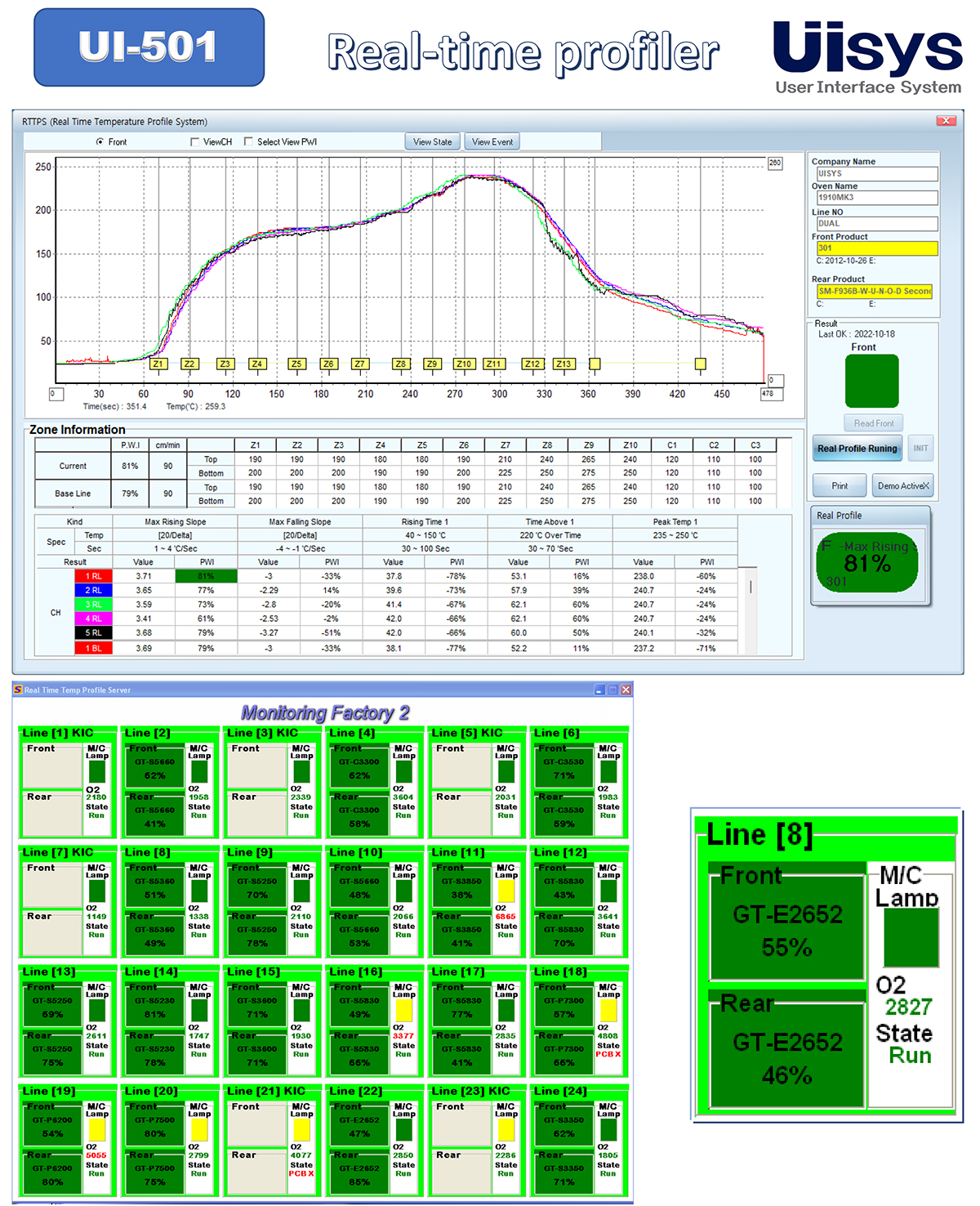Select the magenta 4 RL channel swatch

pyautogui.click(x=93, y=619)
